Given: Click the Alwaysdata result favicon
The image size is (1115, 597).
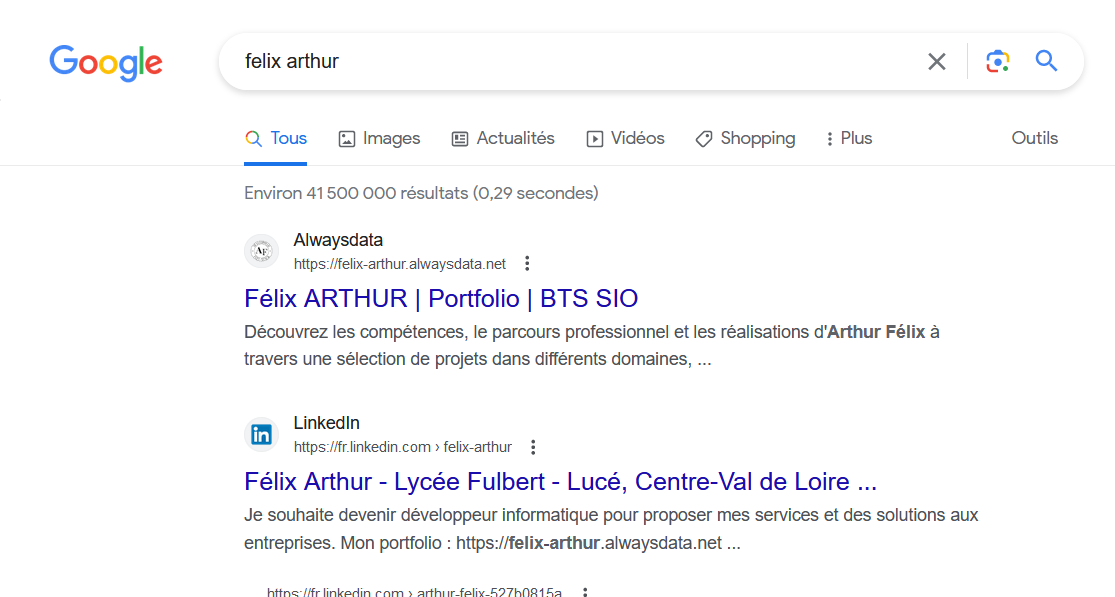Looking at the screenshot, I should 262,251.
